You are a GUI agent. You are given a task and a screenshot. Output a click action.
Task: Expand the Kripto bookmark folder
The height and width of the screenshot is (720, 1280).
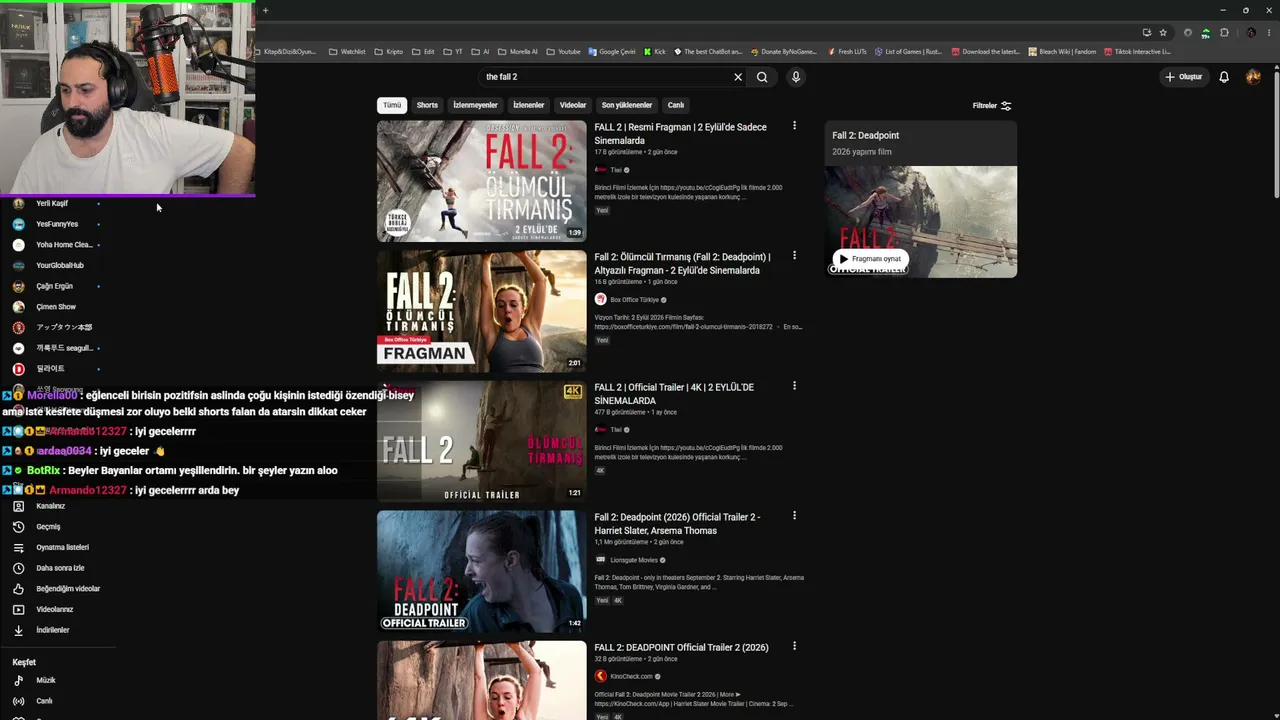point(389,52)
